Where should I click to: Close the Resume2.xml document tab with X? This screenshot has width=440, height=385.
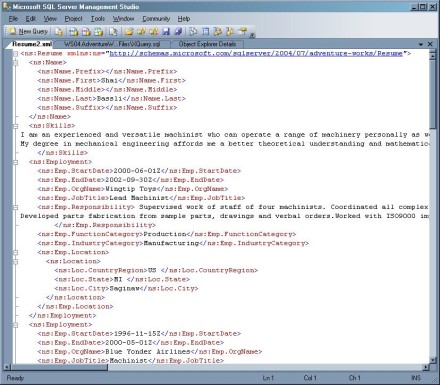coord(430,44)
